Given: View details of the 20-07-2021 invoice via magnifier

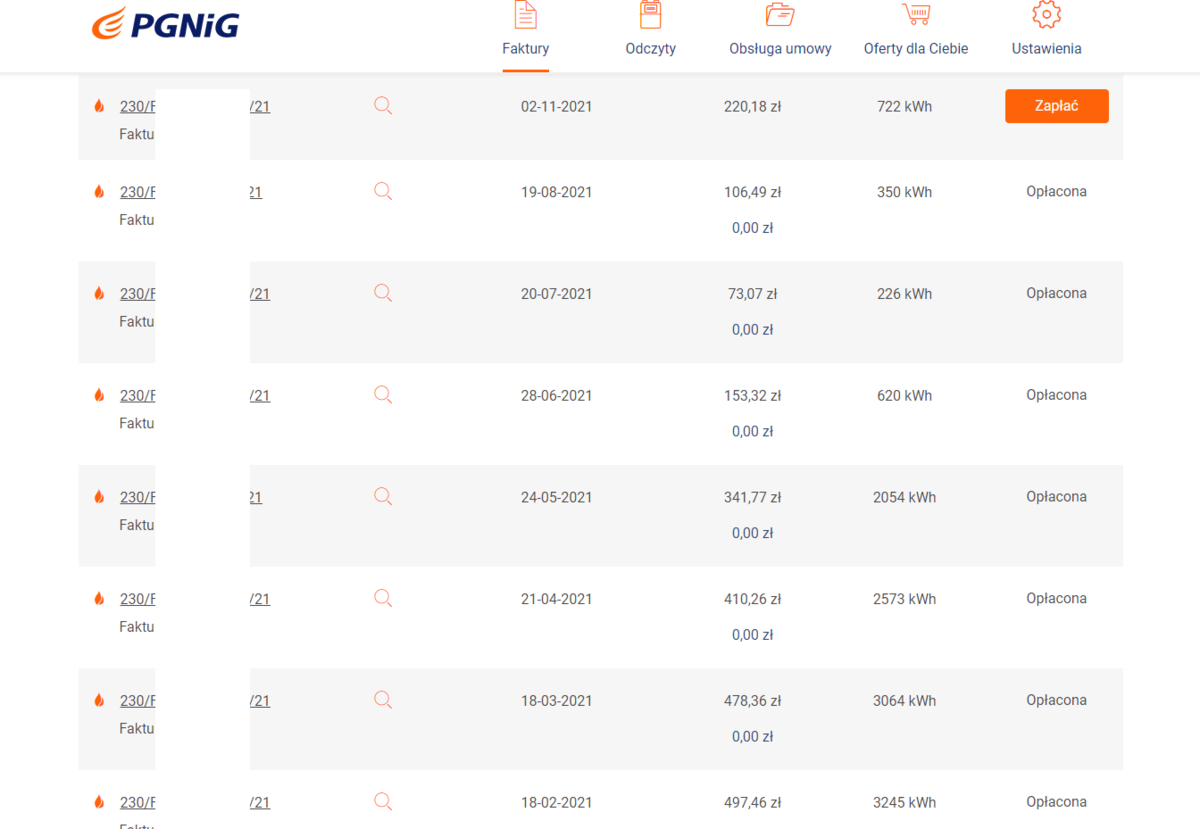Looking at the screenshot, I should (383, 293).
